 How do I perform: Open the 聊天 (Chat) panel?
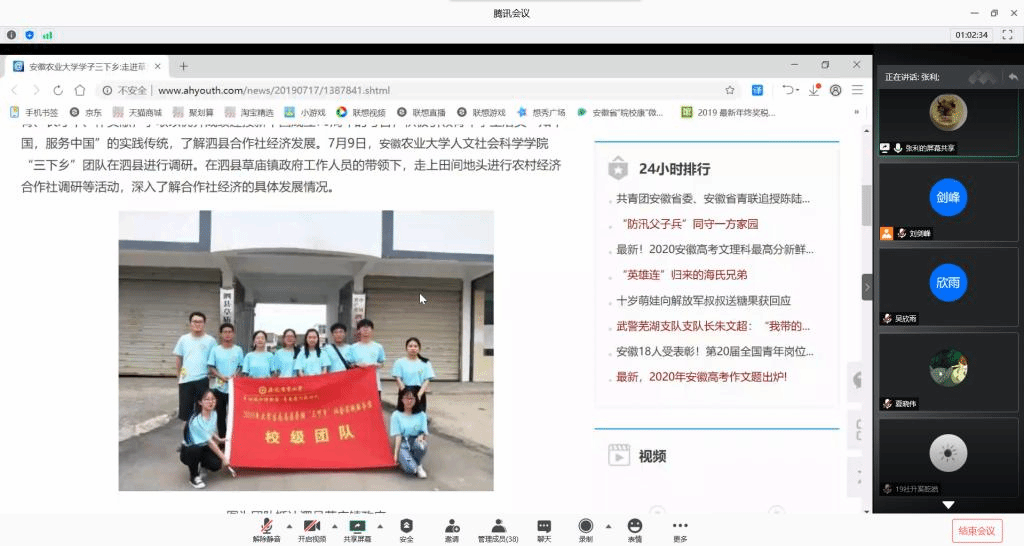click(543, 526)
